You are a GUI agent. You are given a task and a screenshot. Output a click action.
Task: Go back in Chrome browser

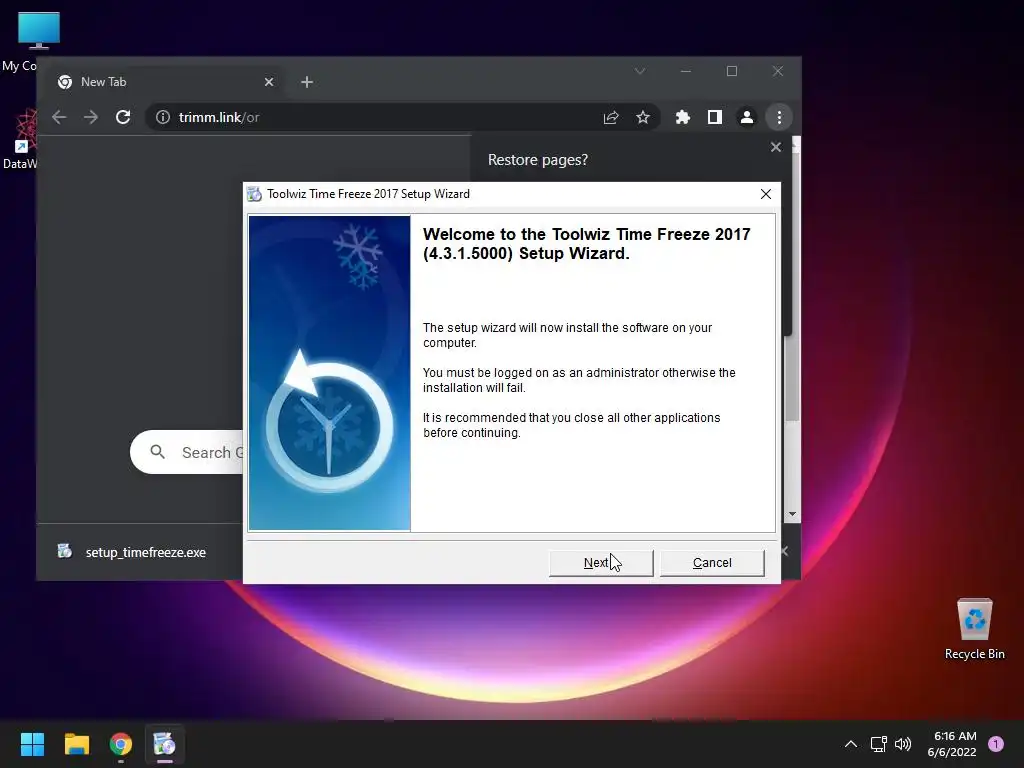point(59,117)
